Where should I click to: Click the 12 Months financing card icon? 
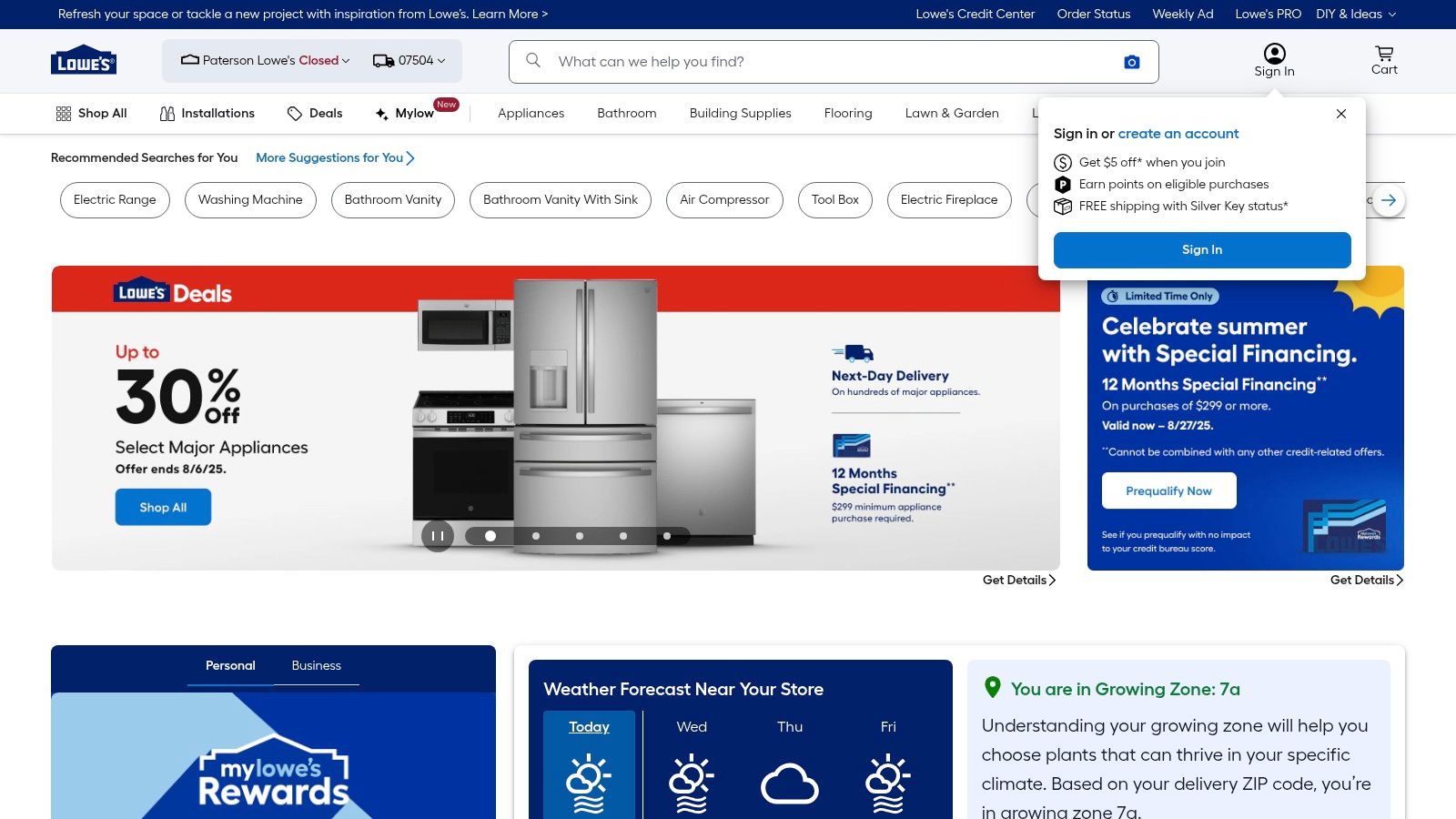point(852,446)
